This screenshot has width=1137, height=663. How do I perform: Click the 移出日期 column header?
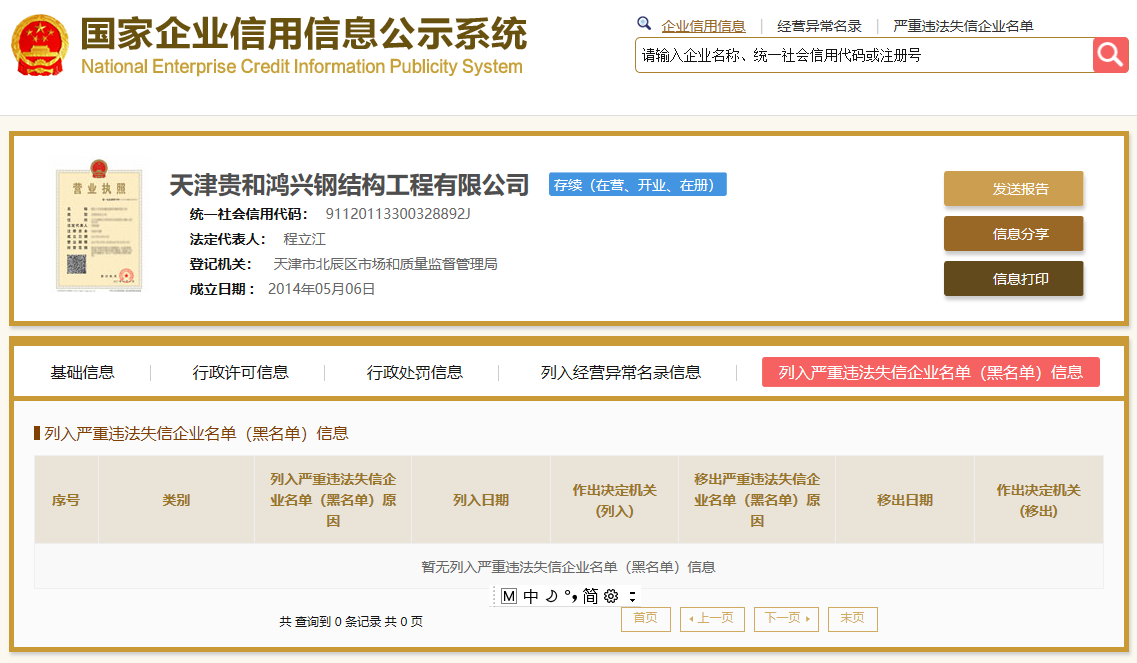click(905, 500)
